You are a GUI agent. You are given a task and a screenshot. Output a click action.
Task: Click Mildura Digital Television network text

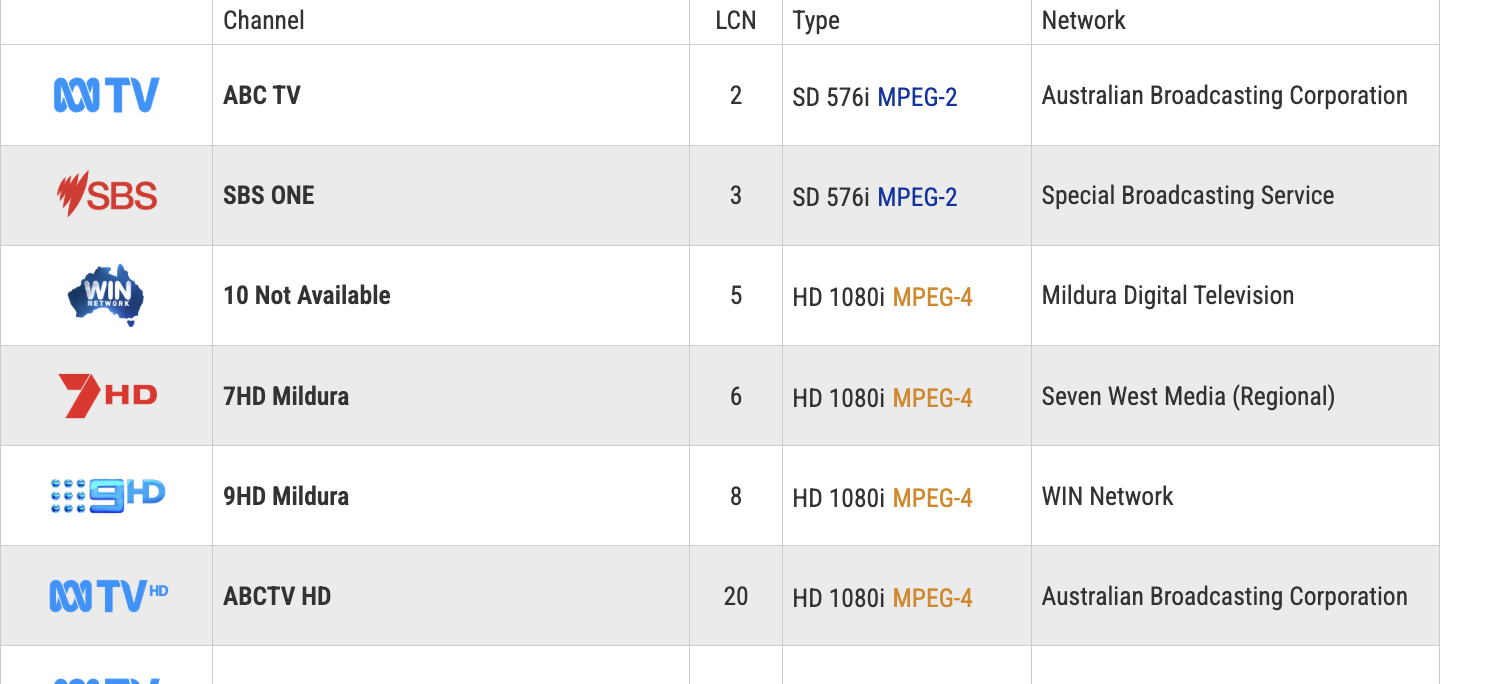[1168, 295]
